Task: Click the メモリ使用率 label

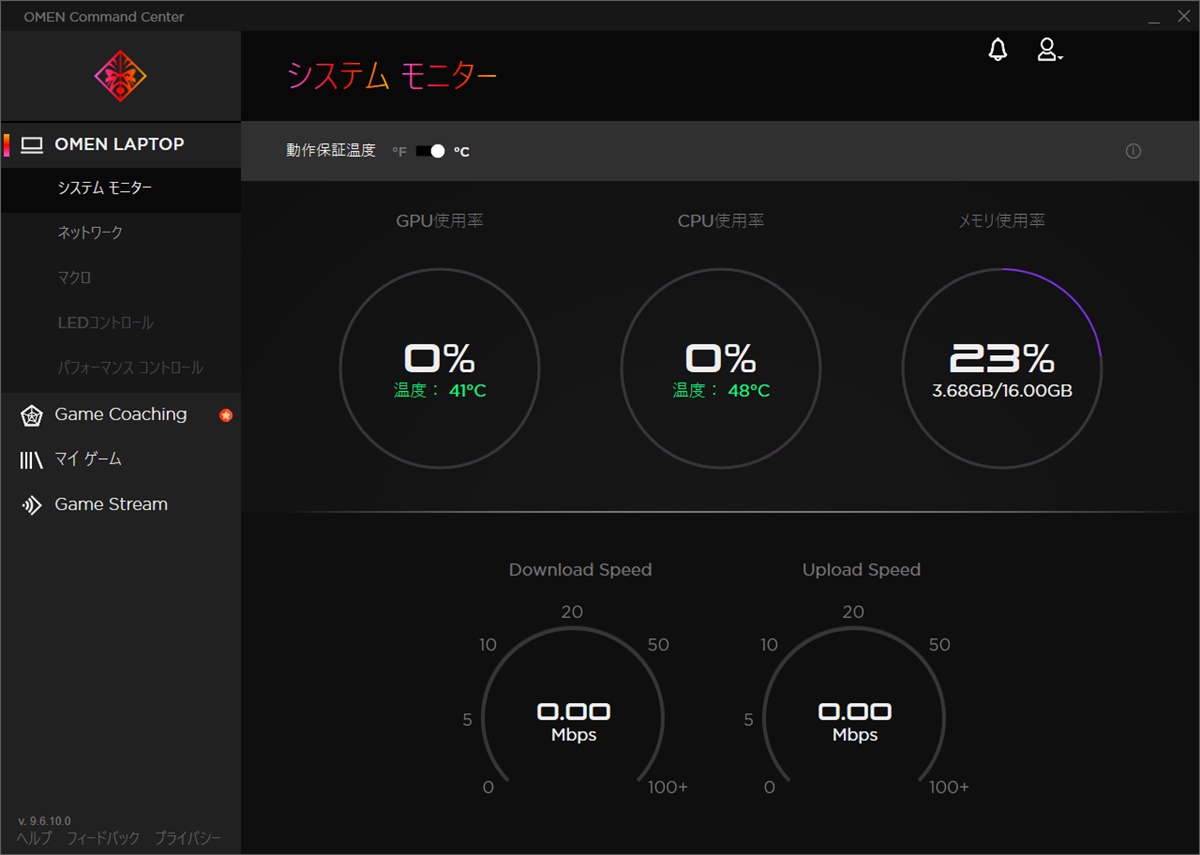Action: pyautogui.click(x=1002, y=221)
